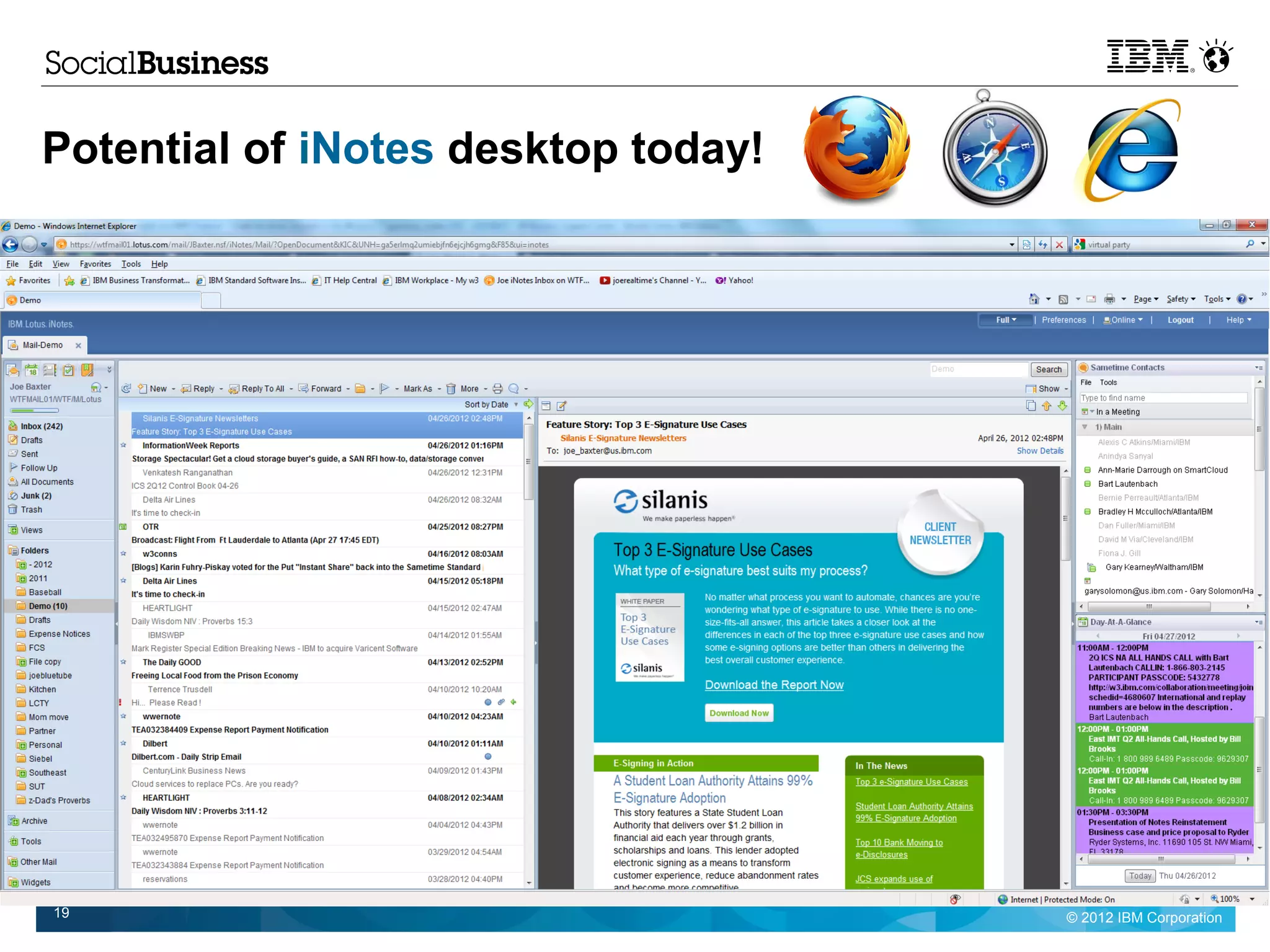1270x952 pixels.
Task: Open the Mark As dropdown
Action: (422, 389)
